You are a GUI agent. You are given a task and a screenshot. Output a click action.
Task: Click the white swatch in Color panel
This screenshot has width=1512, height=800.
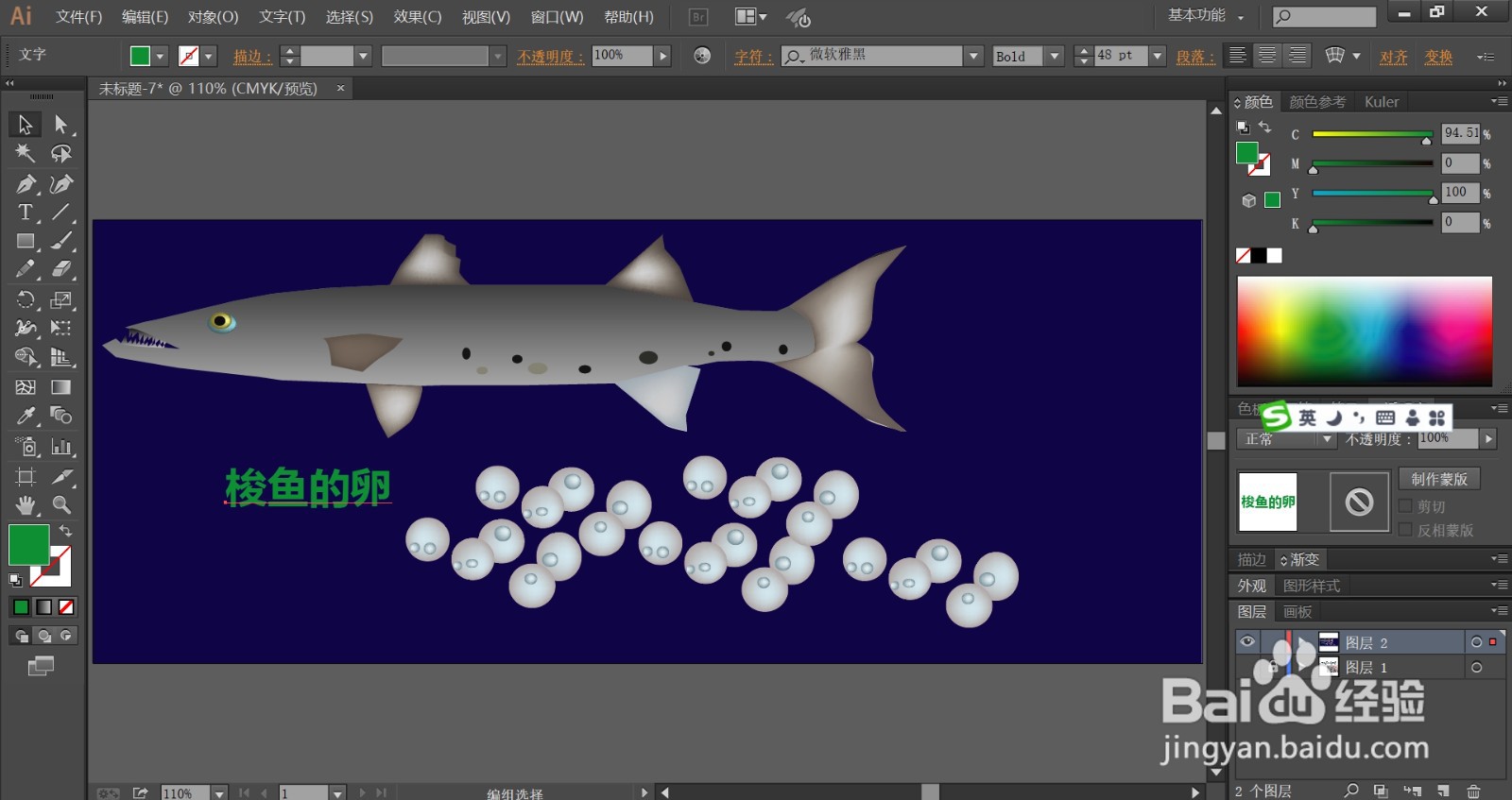[x=1275, y=255]
